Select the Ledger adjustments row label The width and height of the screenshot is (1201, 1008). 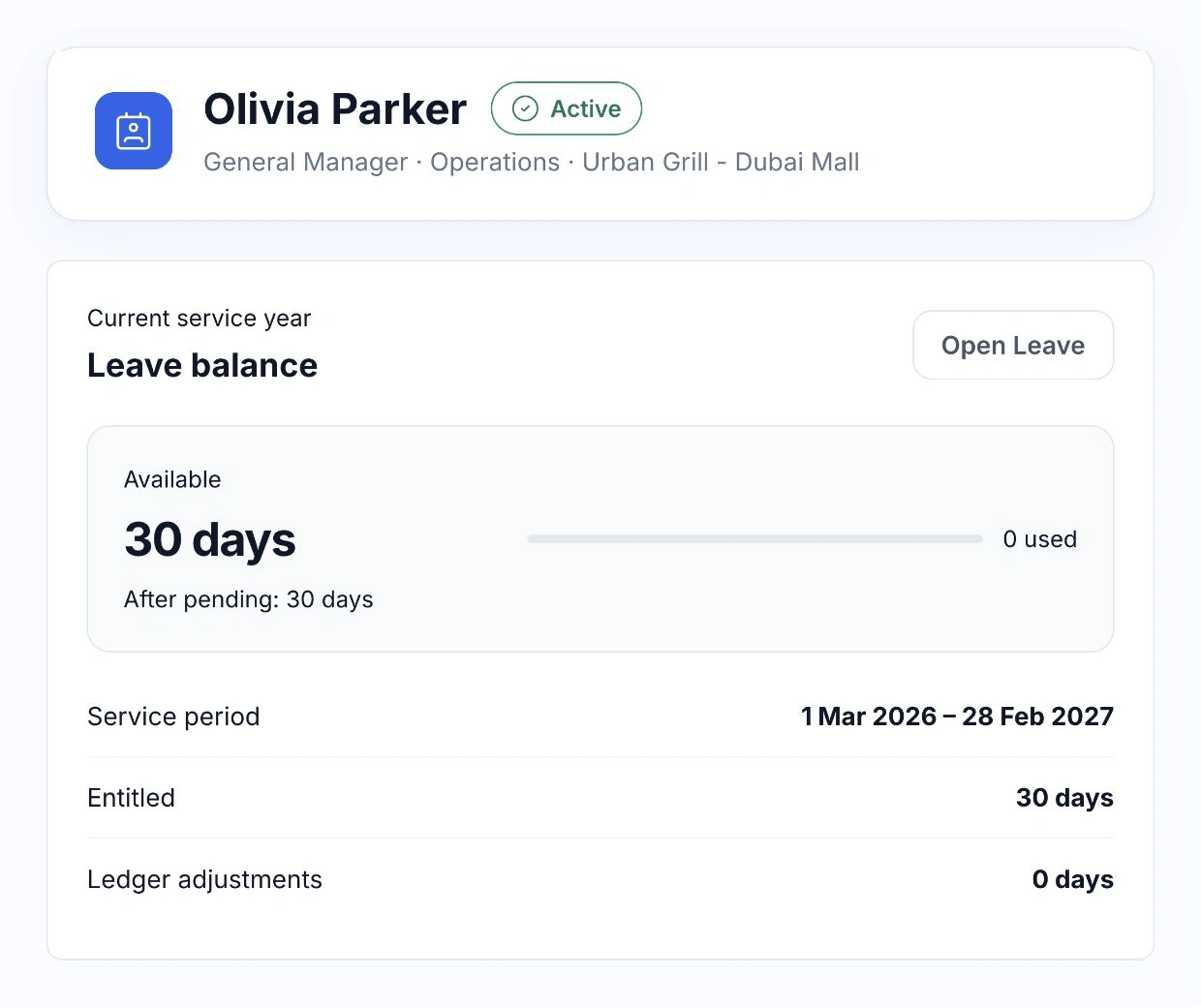pos(204,879)
